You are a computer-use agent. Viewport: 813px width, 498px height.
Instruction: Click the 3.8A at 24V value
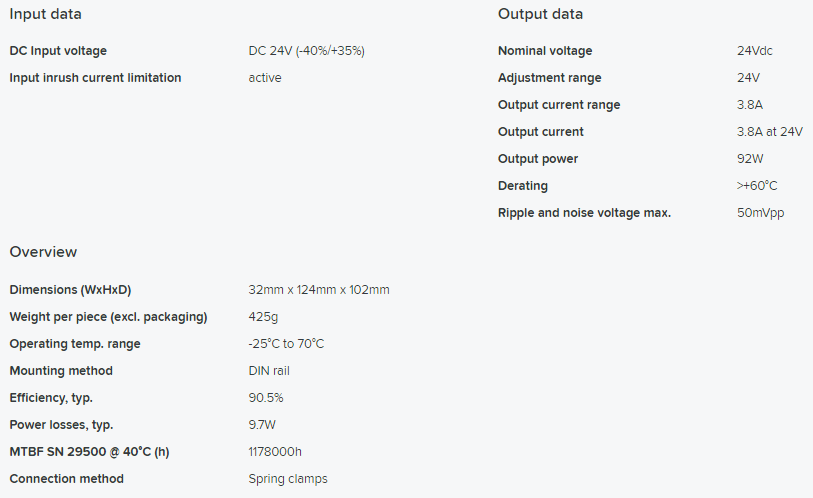pos(769,132)
